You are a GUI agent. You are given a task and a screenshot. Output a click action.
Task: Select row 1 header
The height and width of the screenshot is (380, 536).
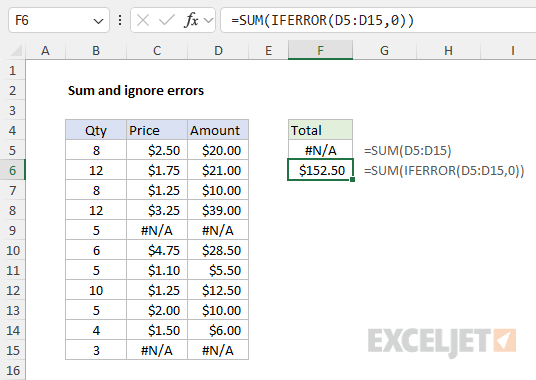(13, 70)
